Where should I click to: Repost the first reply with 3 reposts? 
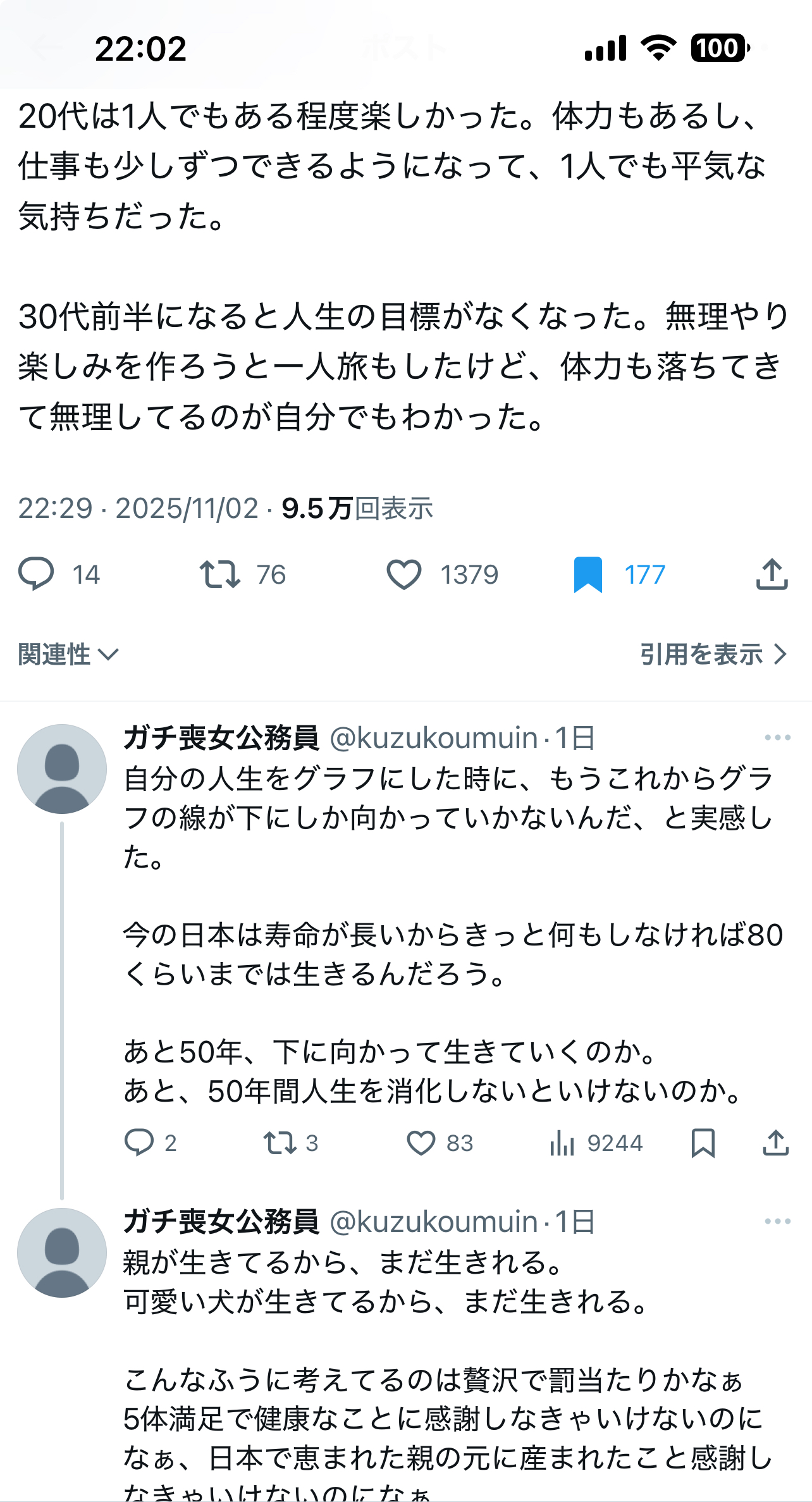point(280,1143)
